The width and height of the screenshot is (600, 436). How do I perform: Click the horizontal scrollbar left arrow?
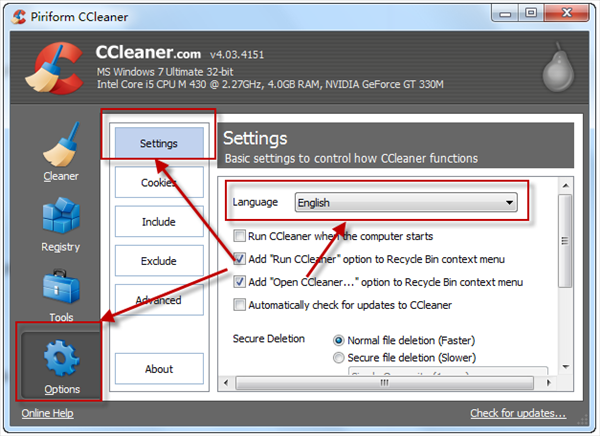click(226, 382)
